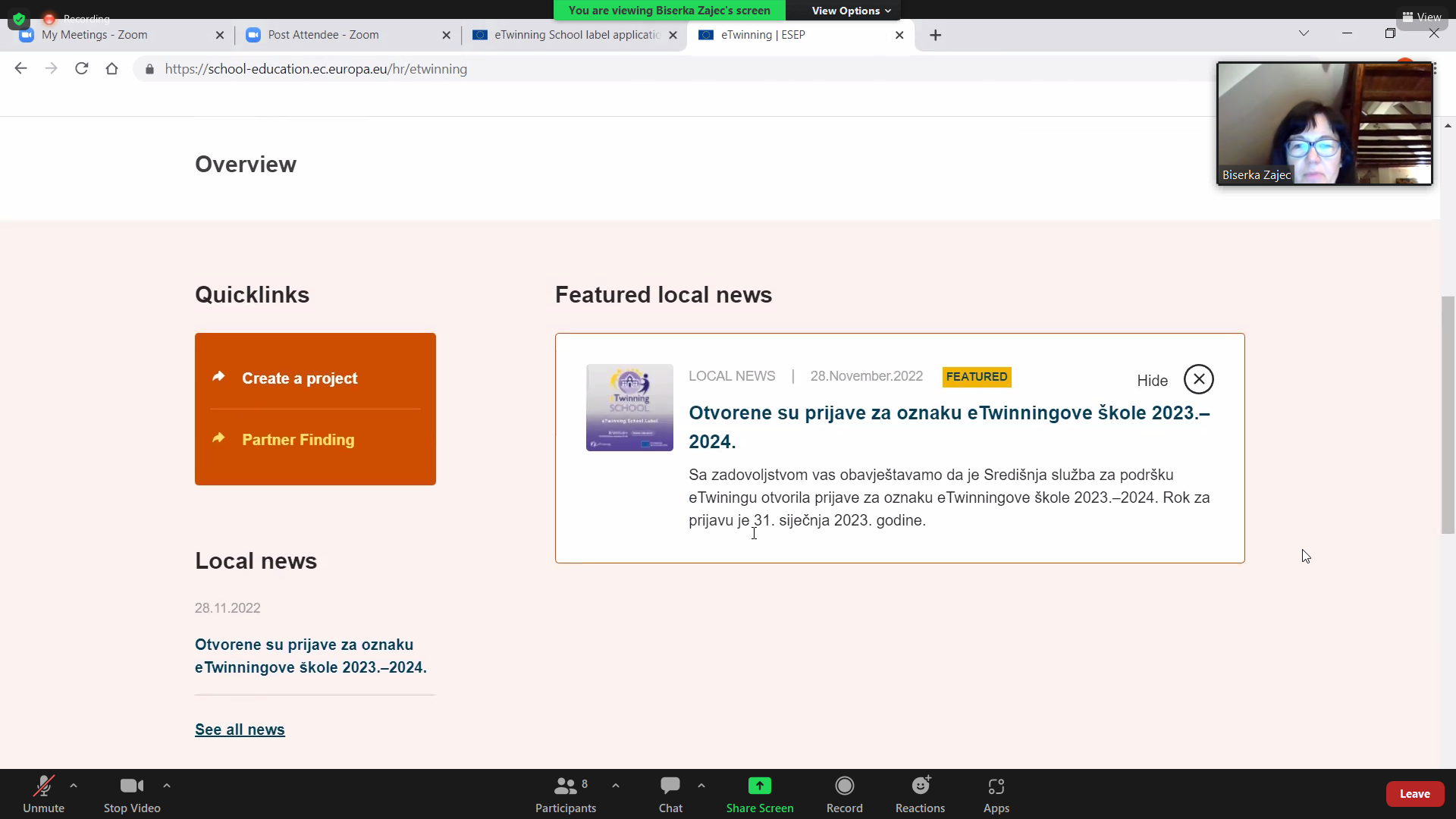Click the Unmute microphone icon
1456x819 pixels.
43,786
